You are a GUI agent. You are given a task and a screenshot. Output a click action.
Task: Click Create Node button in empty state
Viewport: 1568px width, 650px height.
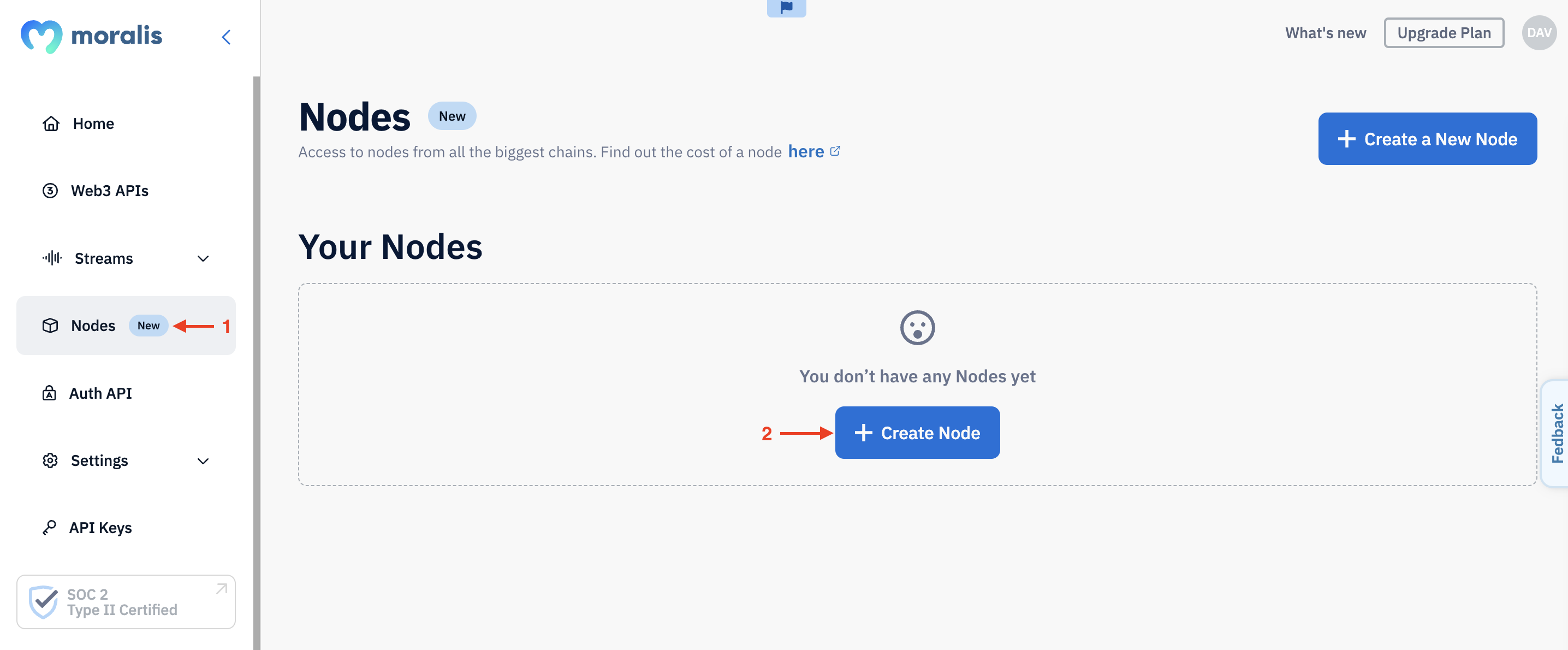pos(917,432)
